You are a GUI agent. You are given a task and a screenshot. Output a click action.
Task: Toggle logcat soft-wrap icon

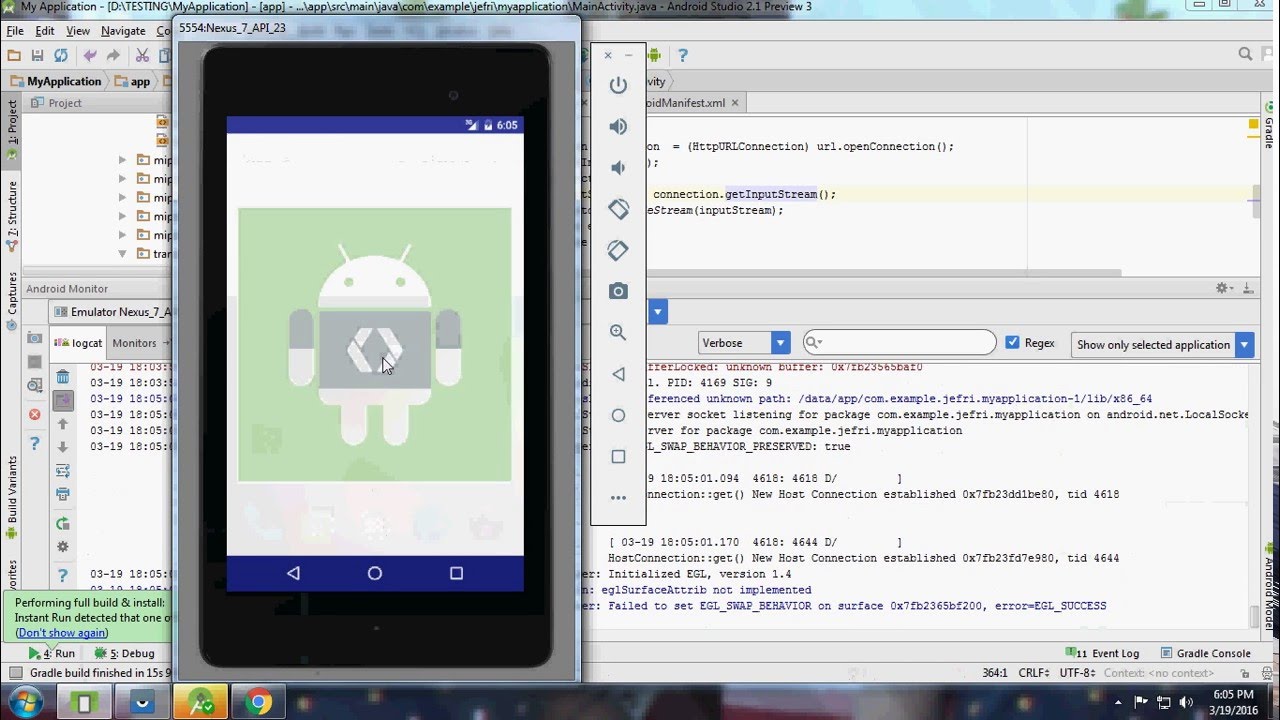point(63,471)
